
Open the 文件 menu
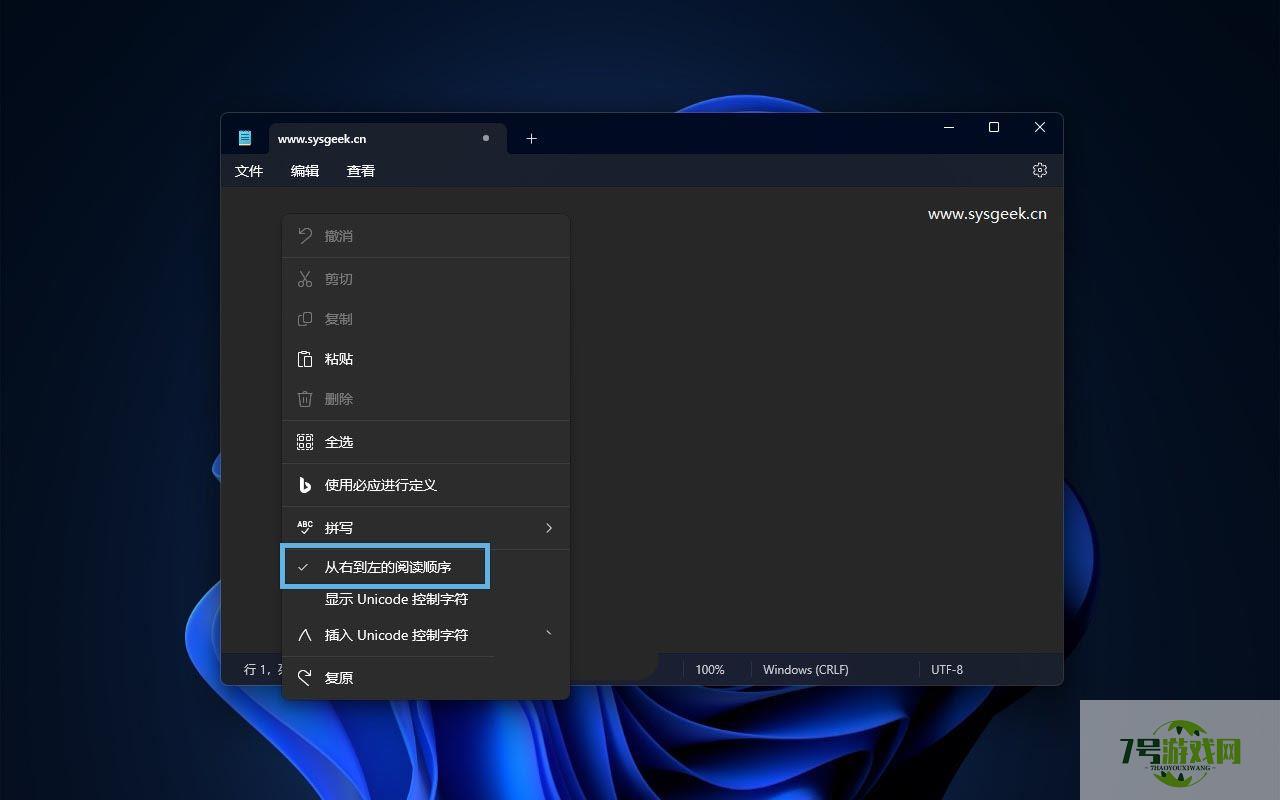249,171
